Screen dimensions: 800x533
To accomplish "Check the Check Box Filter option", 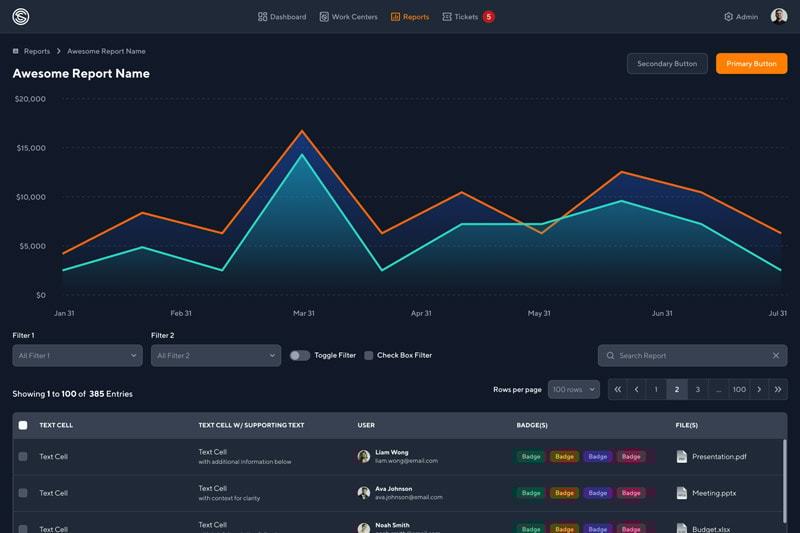I will 369,356.
